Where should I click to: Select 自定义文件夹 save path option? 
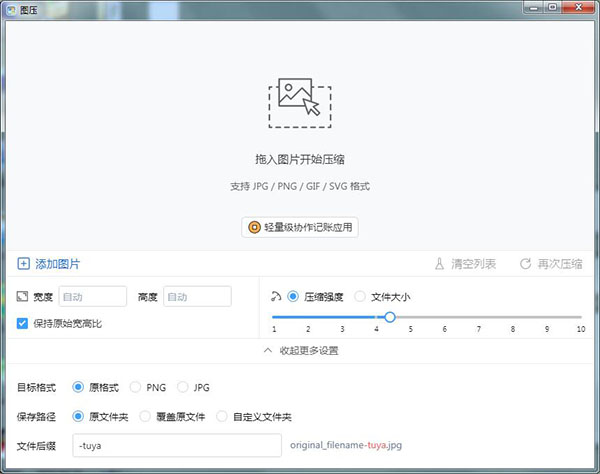click(x=222, y=416)
